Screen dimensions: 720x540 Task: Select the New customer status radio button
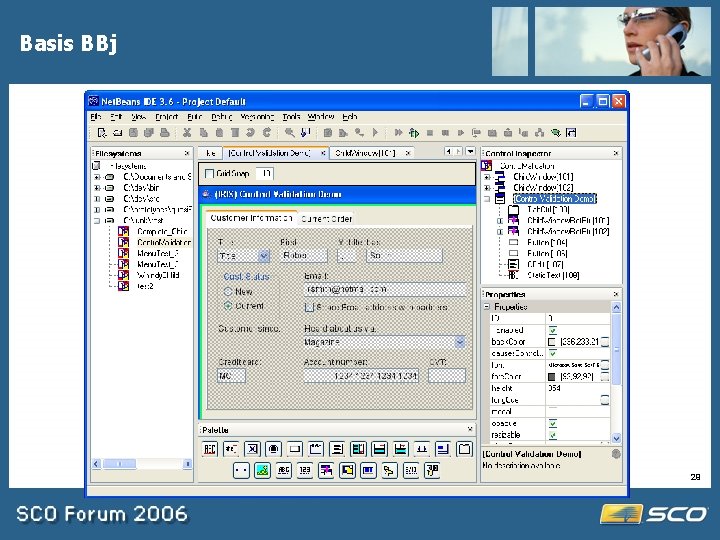click(228, 291)
